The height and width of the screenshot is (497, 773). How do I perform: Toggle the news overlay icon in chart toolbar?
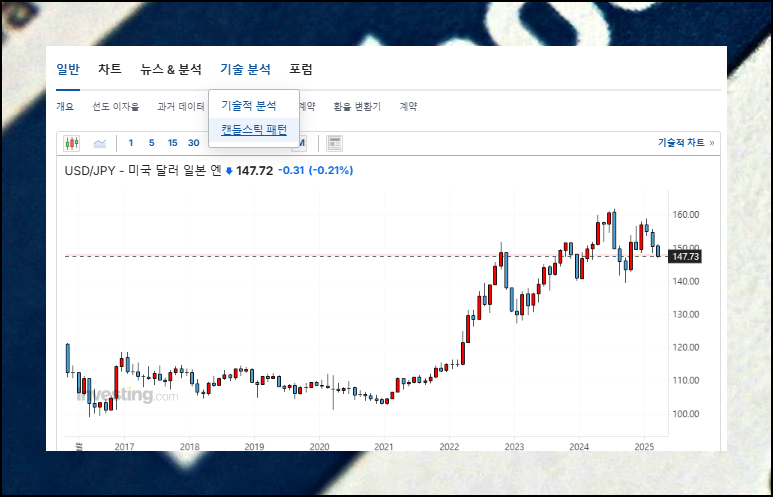click(334, 143)
